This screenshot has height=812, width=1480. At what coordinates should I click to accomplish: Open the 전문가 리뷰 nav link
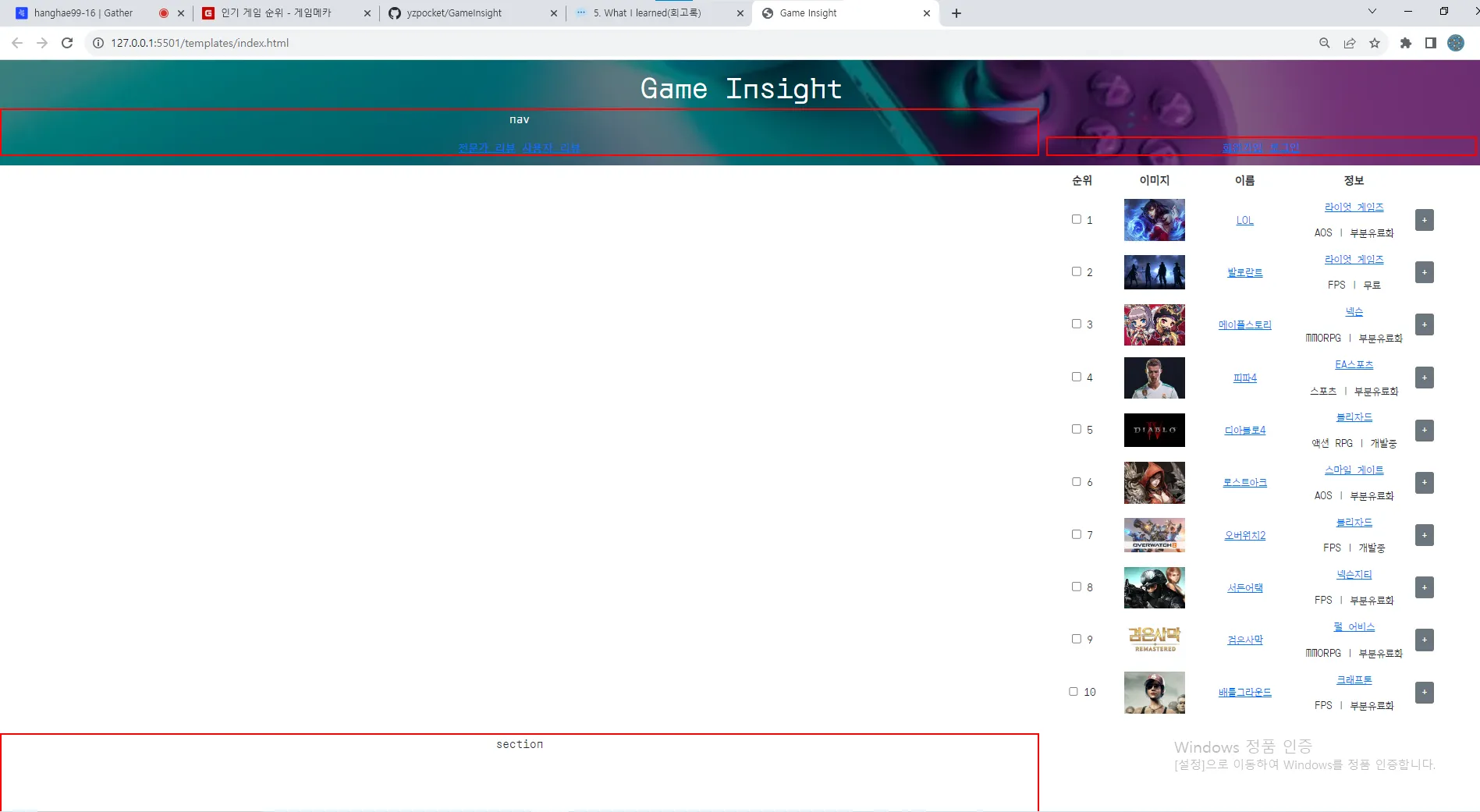(x=487, y=148)
